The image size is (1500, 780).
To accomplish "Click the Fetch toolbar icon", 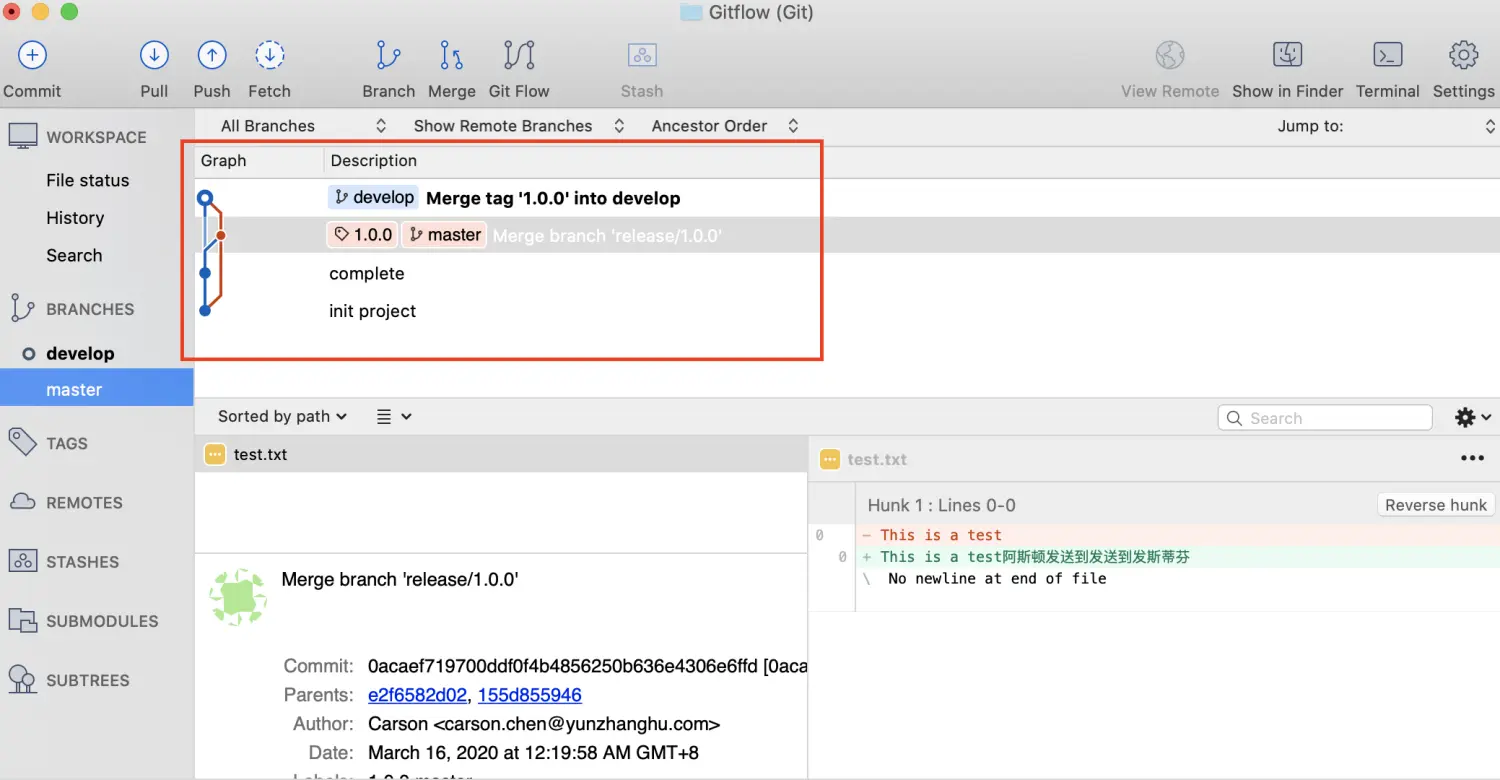I will pyautogui.click(x=269, y=56).
